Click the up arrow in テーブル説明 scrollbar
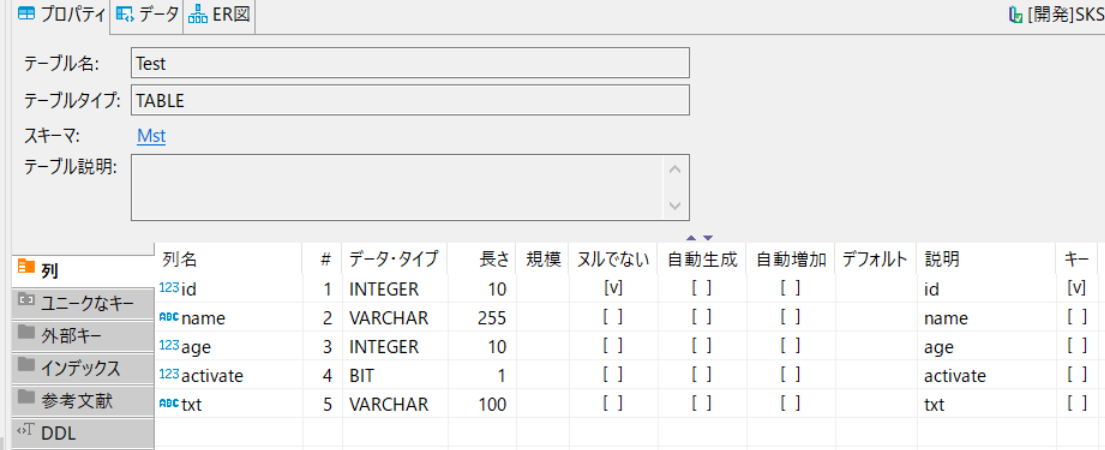Screen dimensions: 1105x450 [x=674, y=170]
